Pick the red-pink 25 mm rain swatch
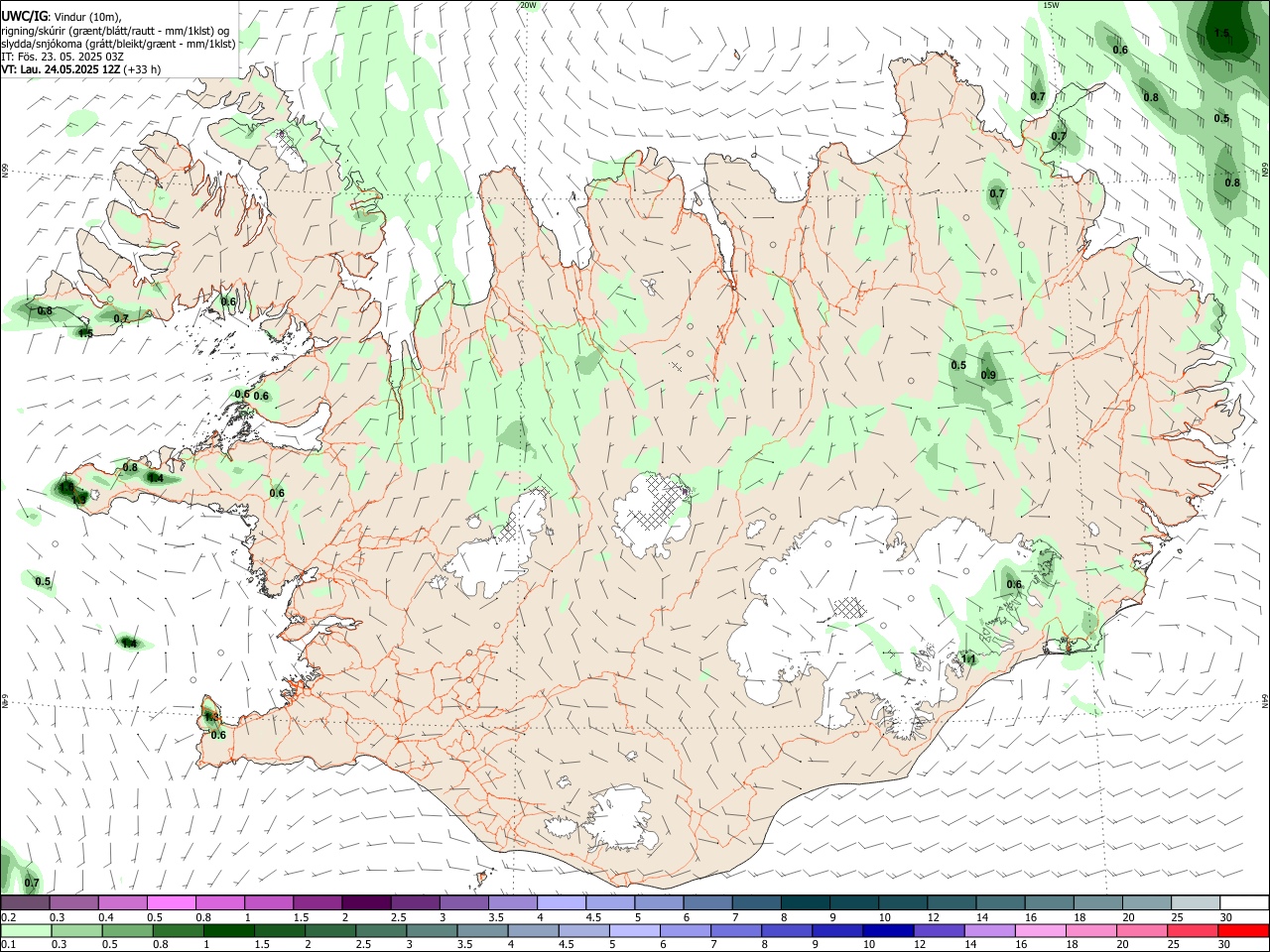This screenshot has height=952, width=1270. (x=1194, y=931)
